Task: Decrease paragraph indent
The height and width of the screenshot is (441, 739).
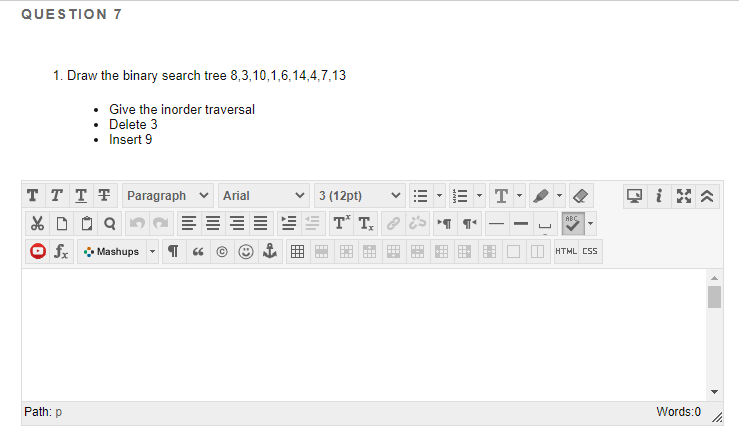Action: 312,223
